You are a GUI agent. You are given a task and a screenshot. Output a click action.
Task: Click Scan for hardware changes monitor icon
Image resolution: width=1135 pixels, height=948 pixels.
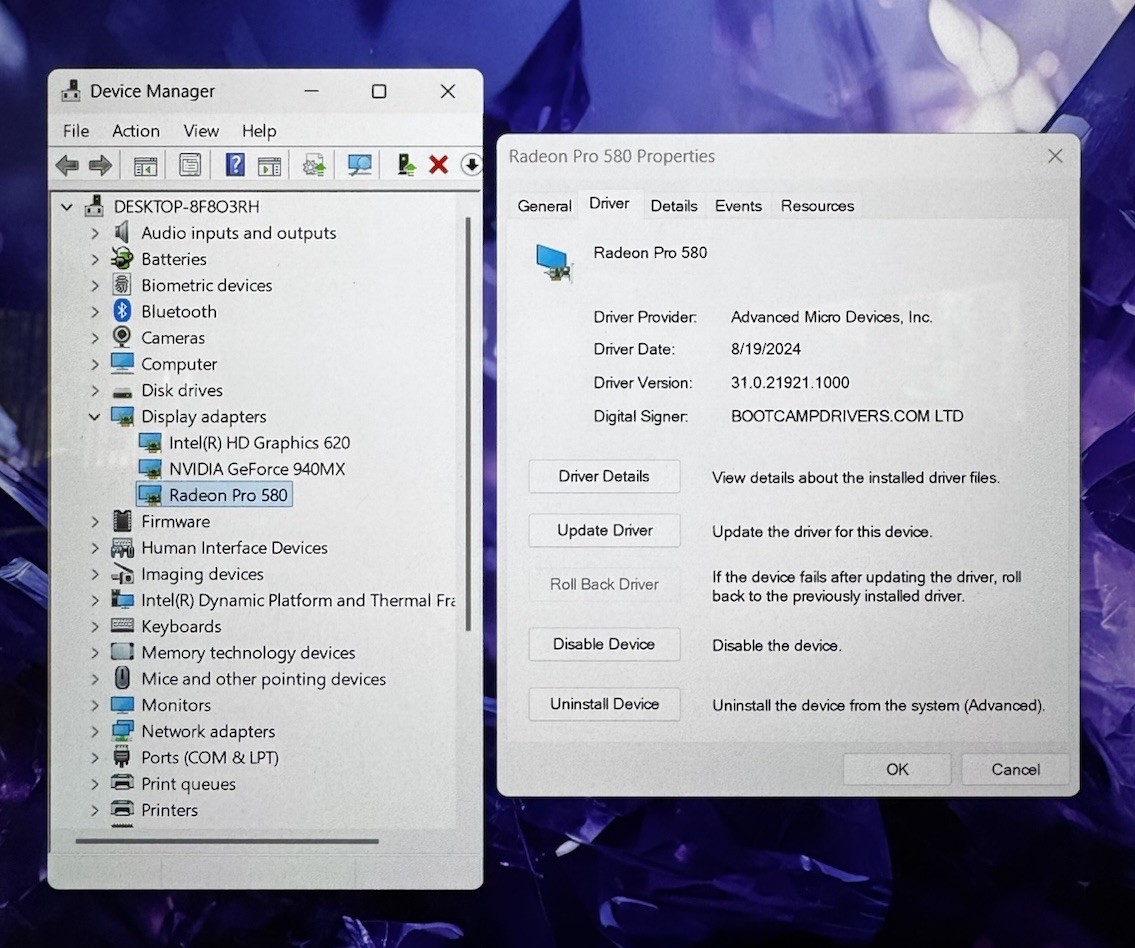click(359, 165)
